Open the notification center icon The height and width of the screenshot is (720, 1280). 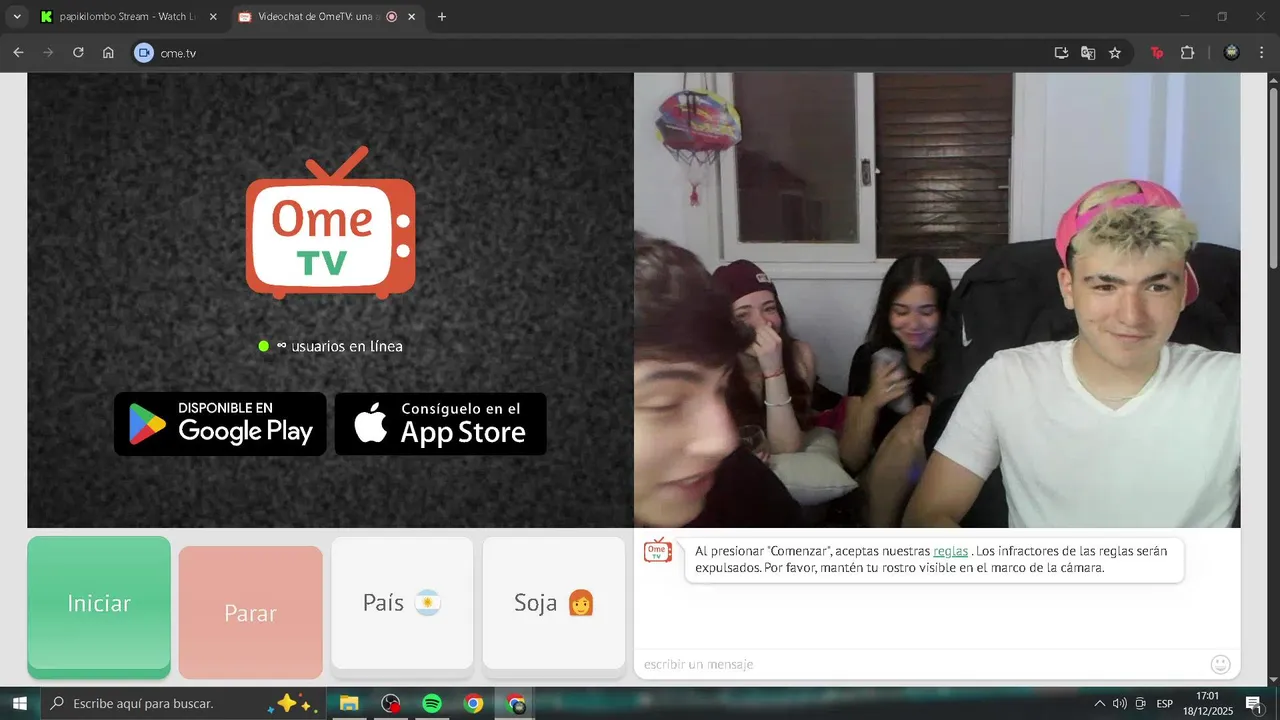1254,704
